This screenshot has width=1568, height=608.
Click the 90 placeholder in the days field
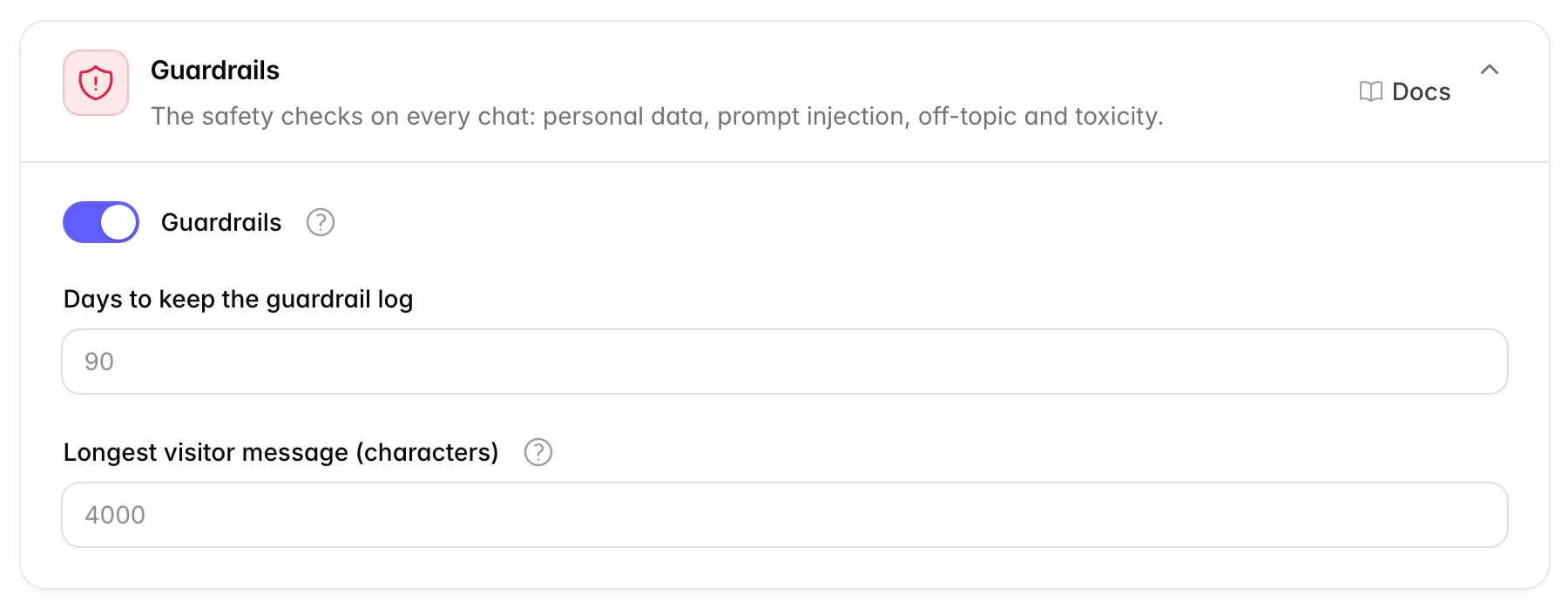99,361
